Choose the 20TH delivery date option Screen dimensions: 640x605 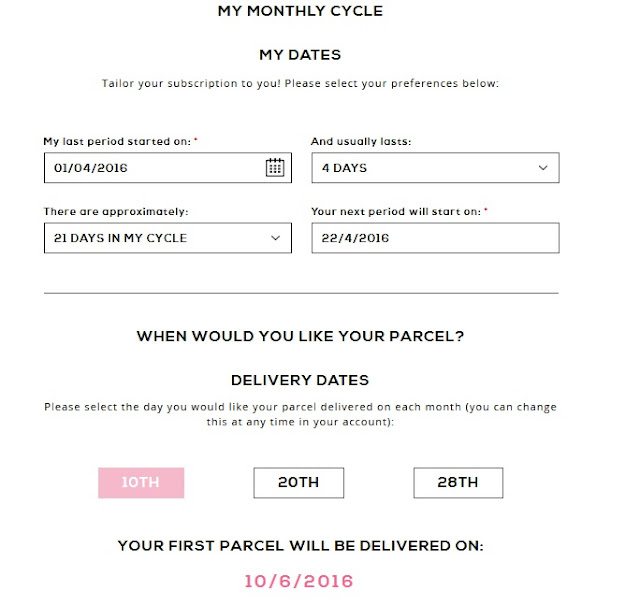(x=298, y=482)
